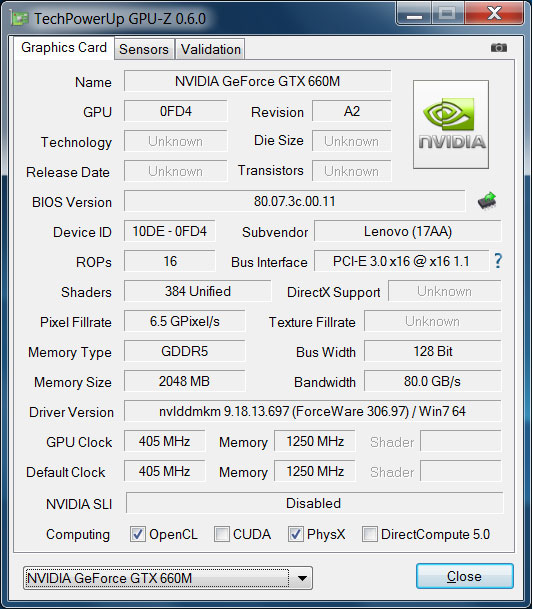This screenshot has width=533, height=610.
Task: Click the Name field NVIDIA GeForce GTX 660M
Action: click(258, 81)
